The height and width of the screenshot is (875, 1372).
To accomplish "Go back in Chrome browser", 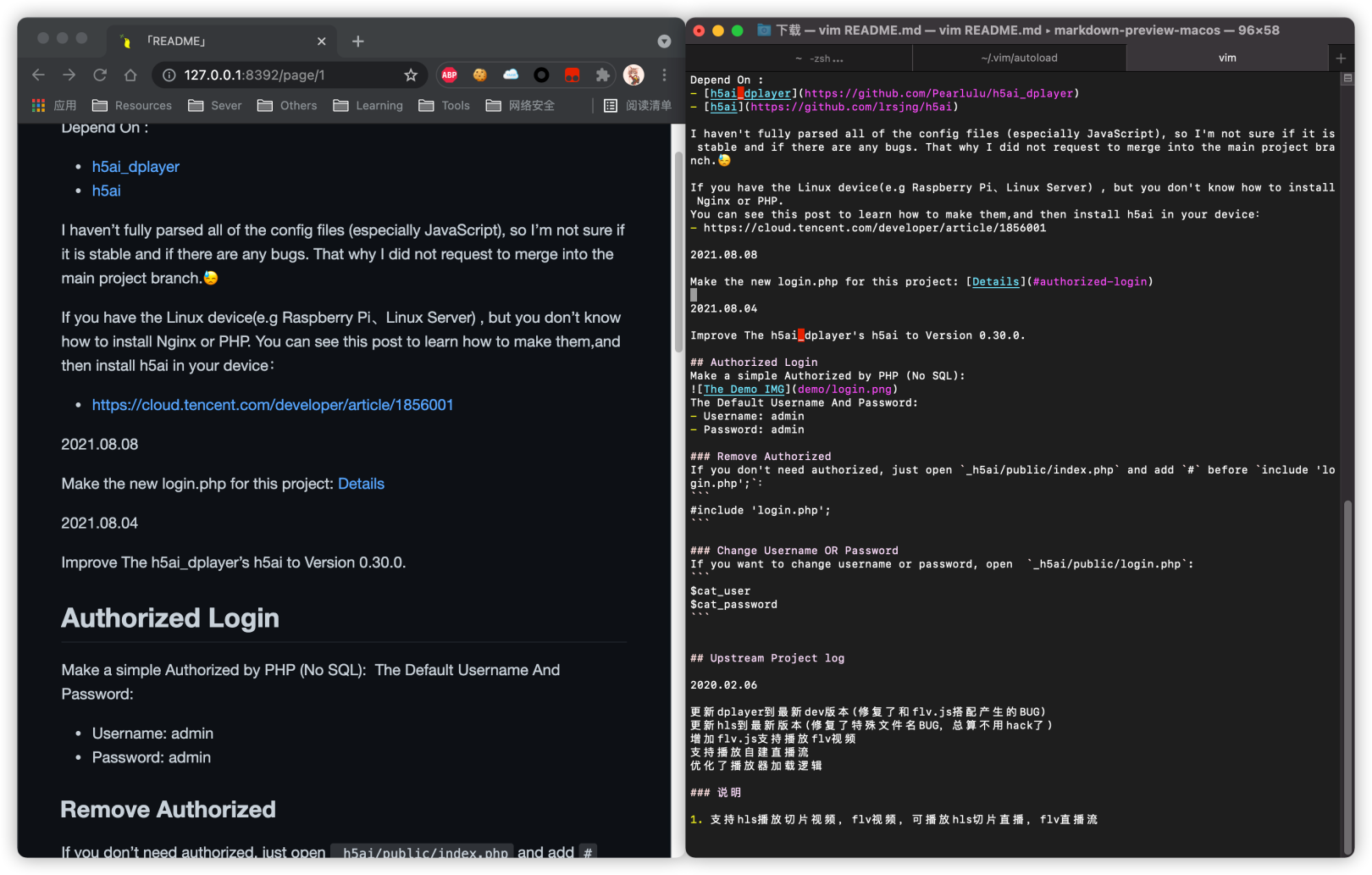I will click(38, 75).
